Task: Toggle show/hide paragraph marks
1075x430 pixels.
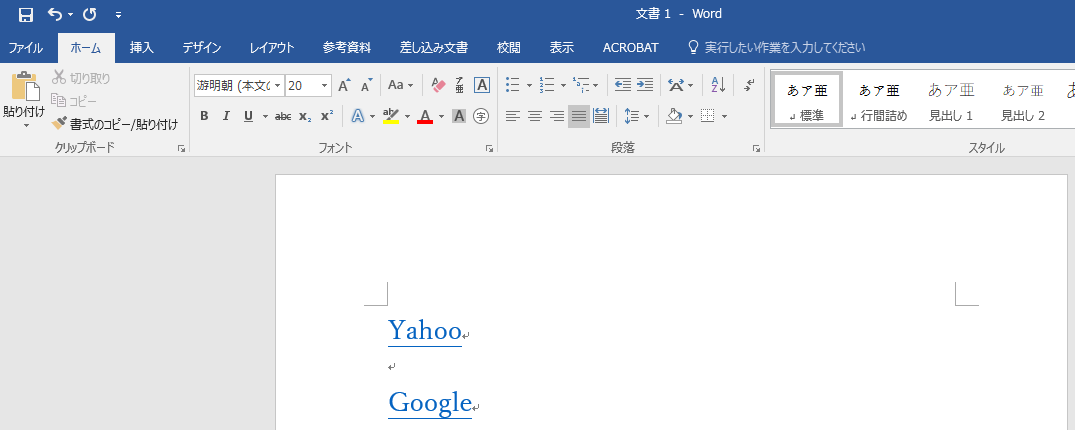Action: tap(749, 85)
